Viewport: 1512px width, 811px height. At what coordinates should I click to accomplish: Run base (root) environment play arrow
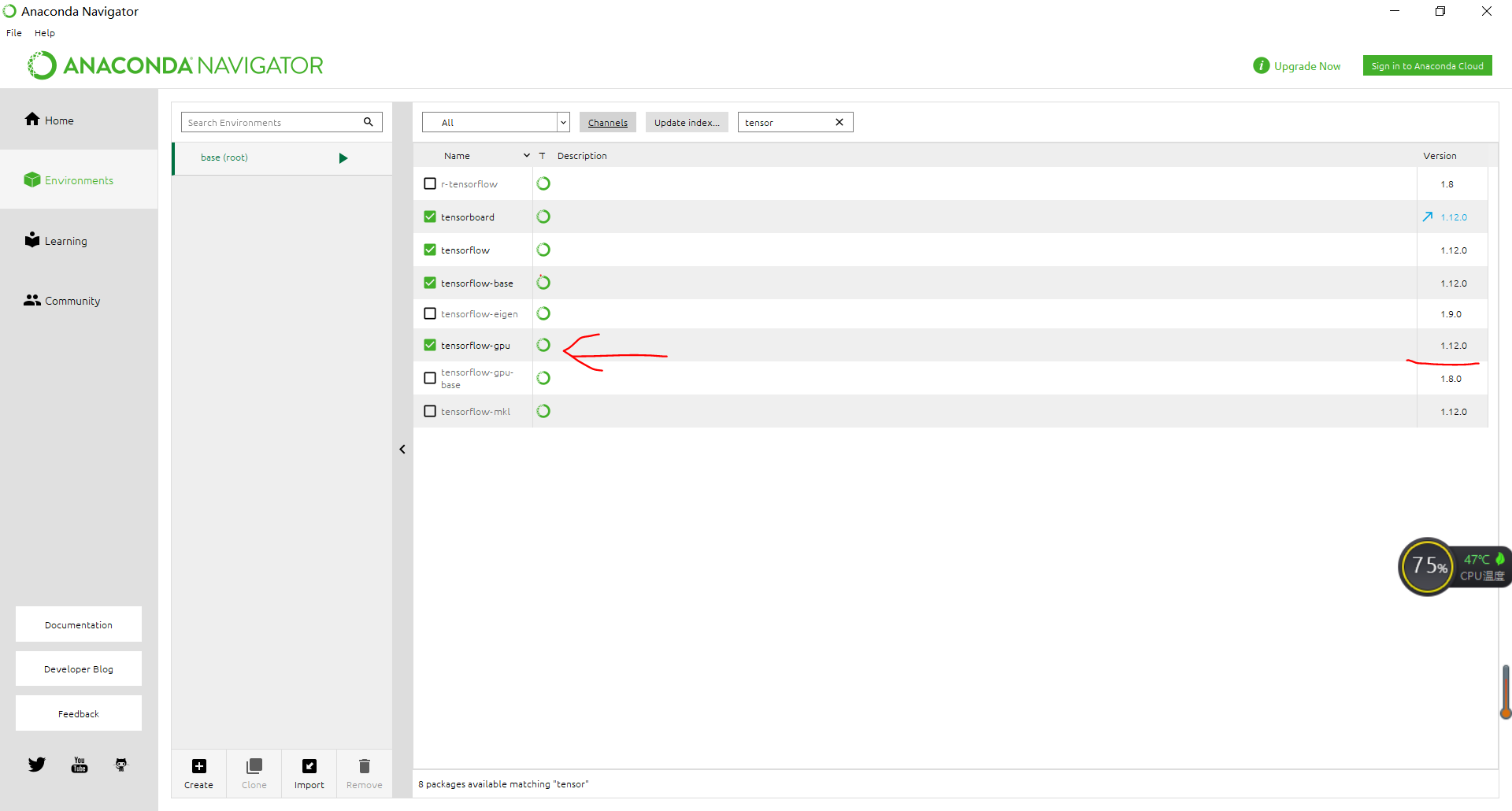point(343,158)
